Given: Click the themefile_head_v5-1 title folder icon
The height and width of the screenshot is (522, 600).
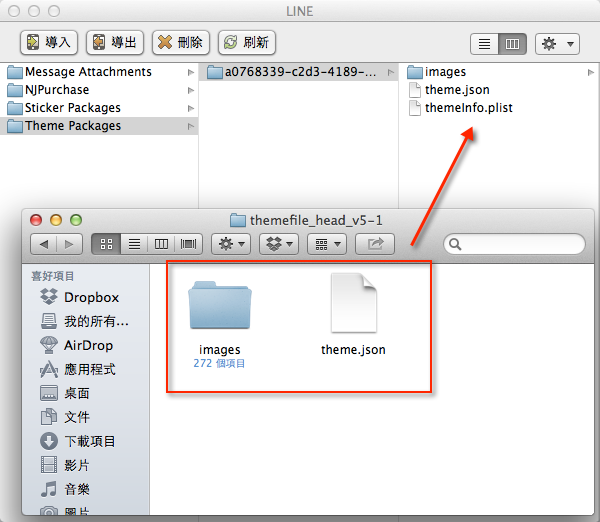Looking at the screenshot, I should click(x=238, y=220).
